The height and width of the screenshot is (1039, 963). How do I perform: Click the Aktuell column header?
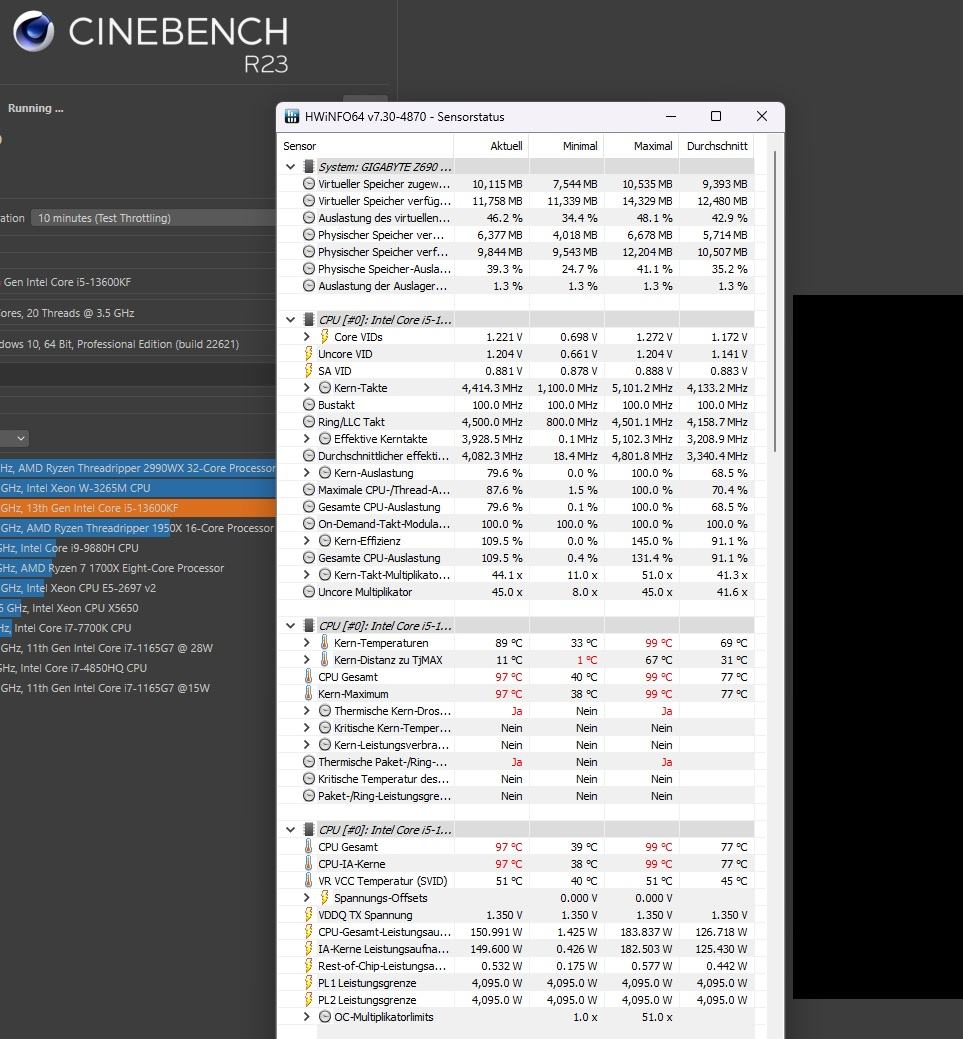(x=491, y=146)
